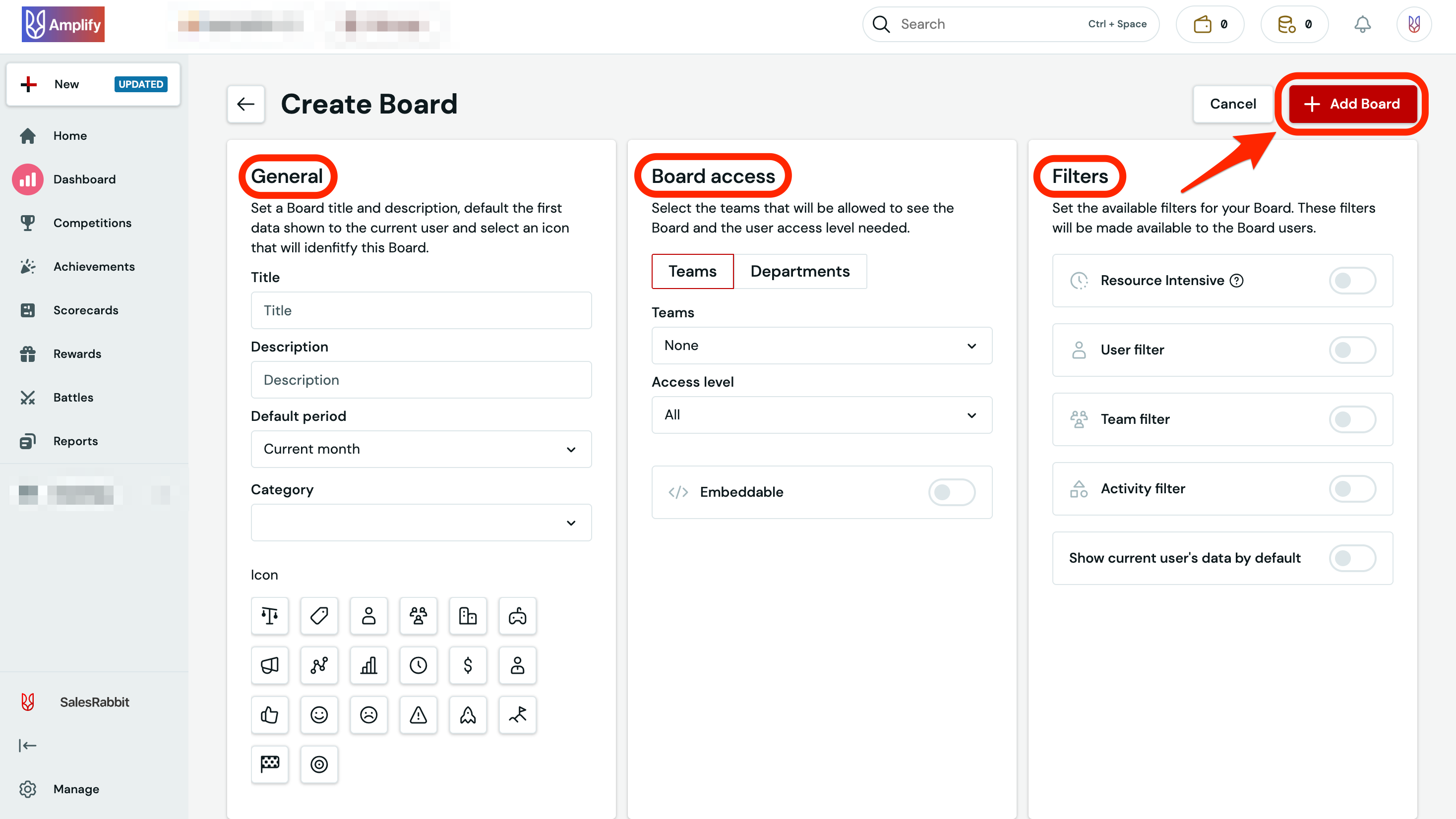The width and height of the screenshot is (1456, 819).
Task: Choose the checkered flag icon
Action: (x=270, y=764)
